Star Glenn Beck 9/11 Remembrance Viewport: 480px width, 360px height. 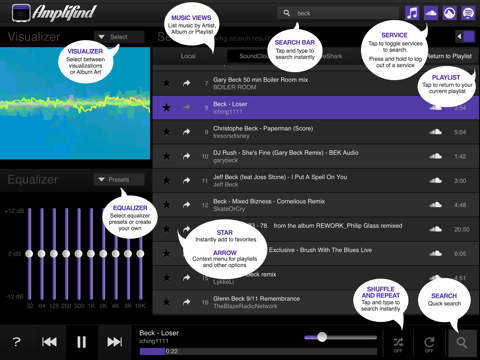(166, 302)
